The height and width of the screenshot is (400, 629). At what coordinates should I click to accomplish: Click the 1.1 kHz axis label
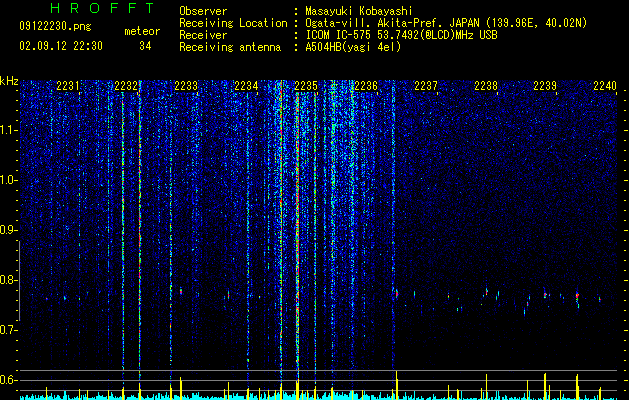coord(9,130)
